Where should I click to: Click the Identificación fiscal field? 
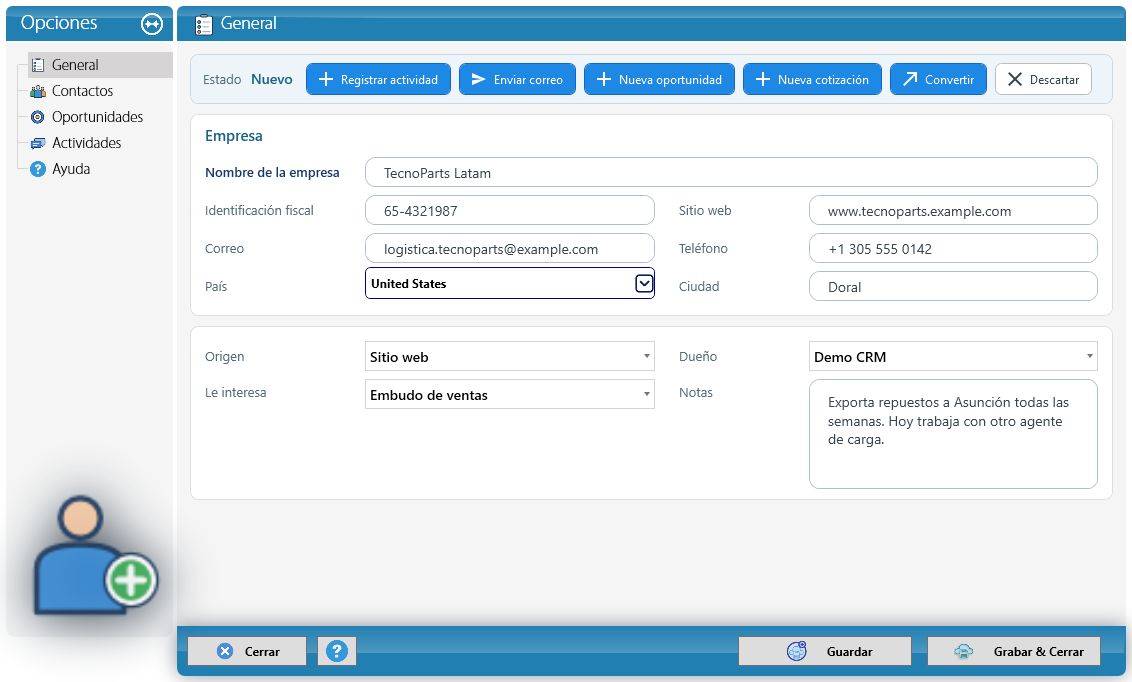click(510, 211)
